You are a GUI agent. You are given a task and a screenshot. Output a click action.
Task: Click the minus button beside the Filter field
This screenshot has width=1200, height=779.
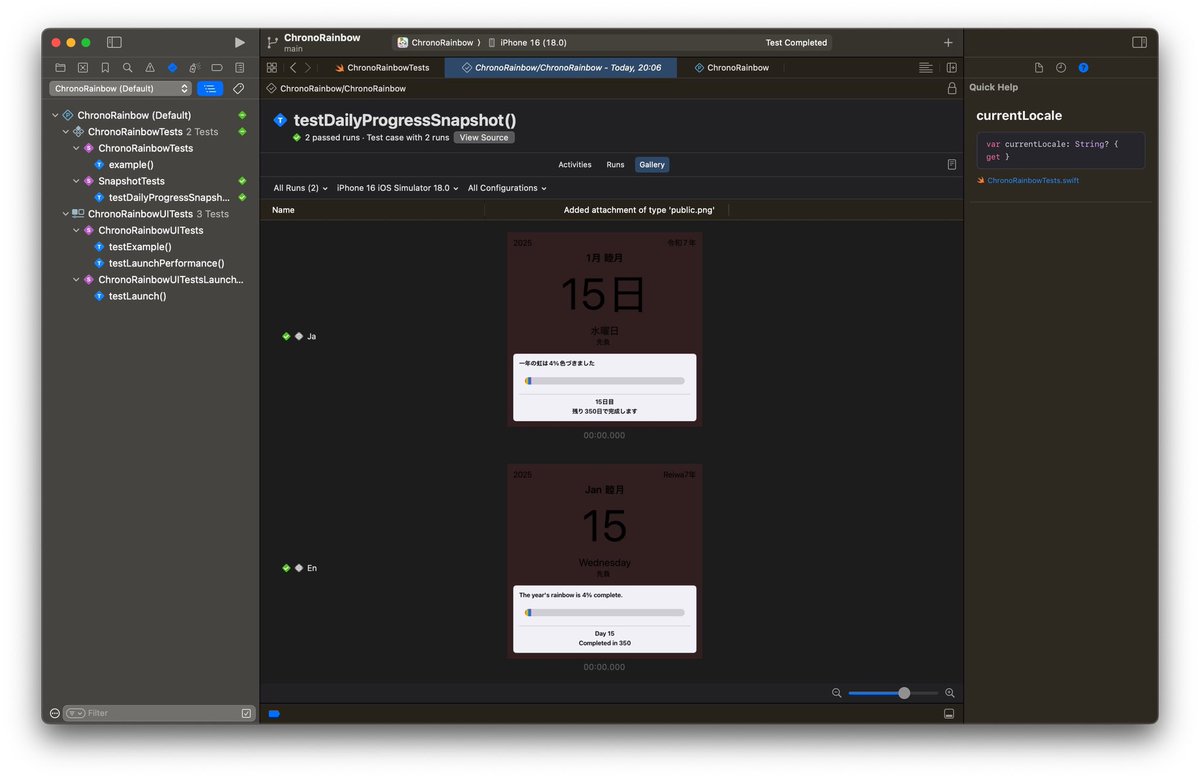[x=56, y=713]
